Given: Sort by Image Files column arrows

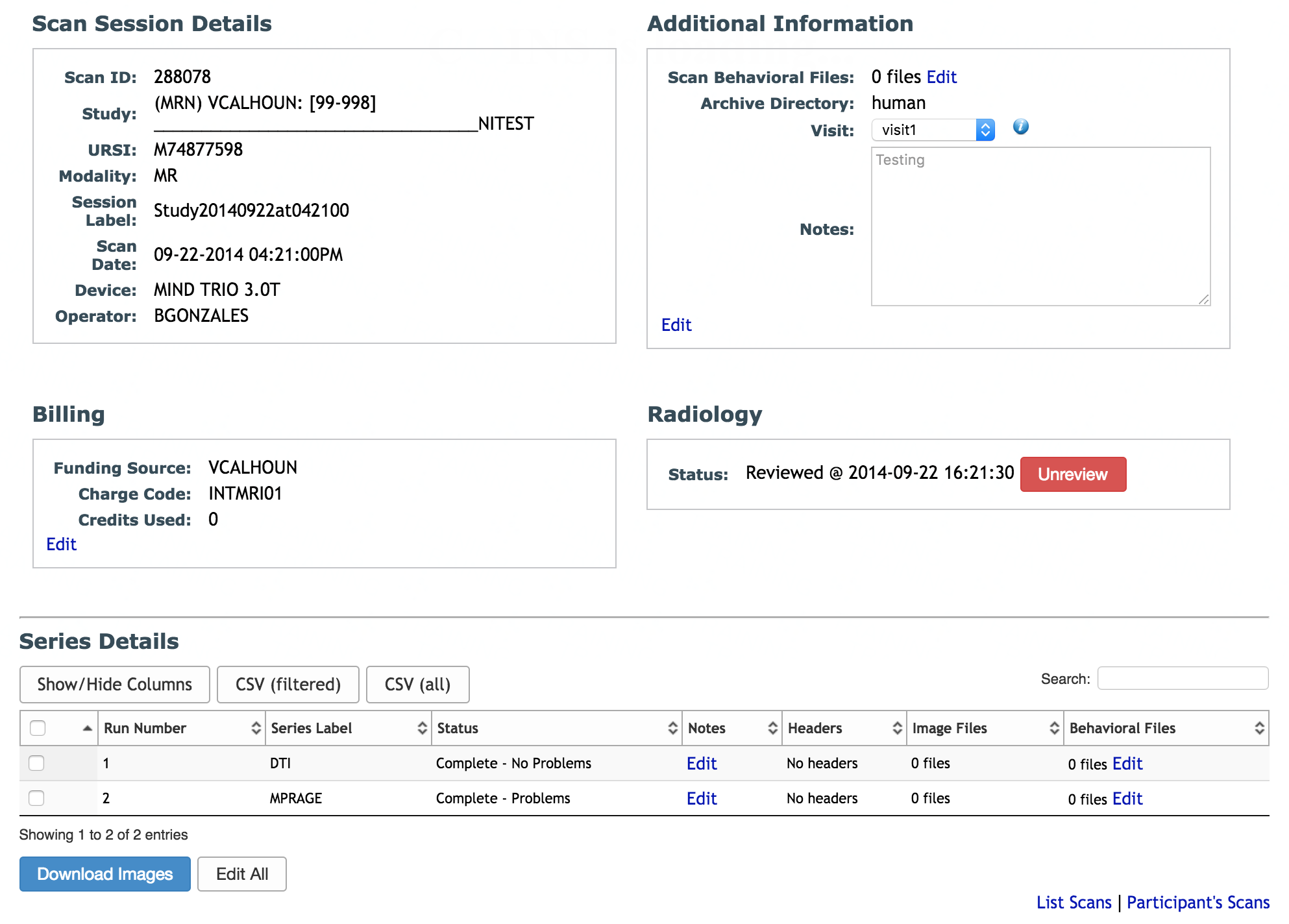Looking at the screenshot, I should tap(1054, 728).
